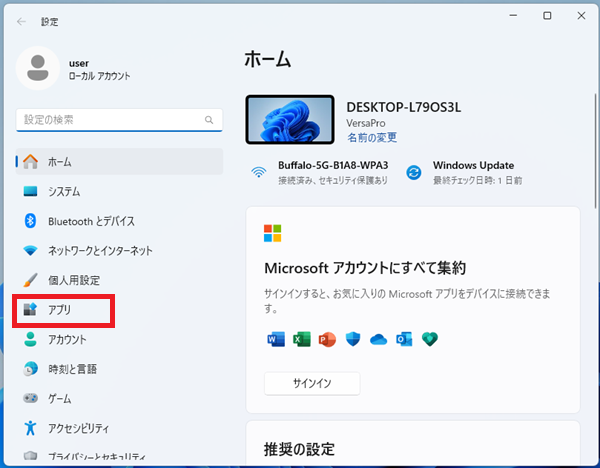
Task: Click the アカウント person icon
Action: point(31,339)
